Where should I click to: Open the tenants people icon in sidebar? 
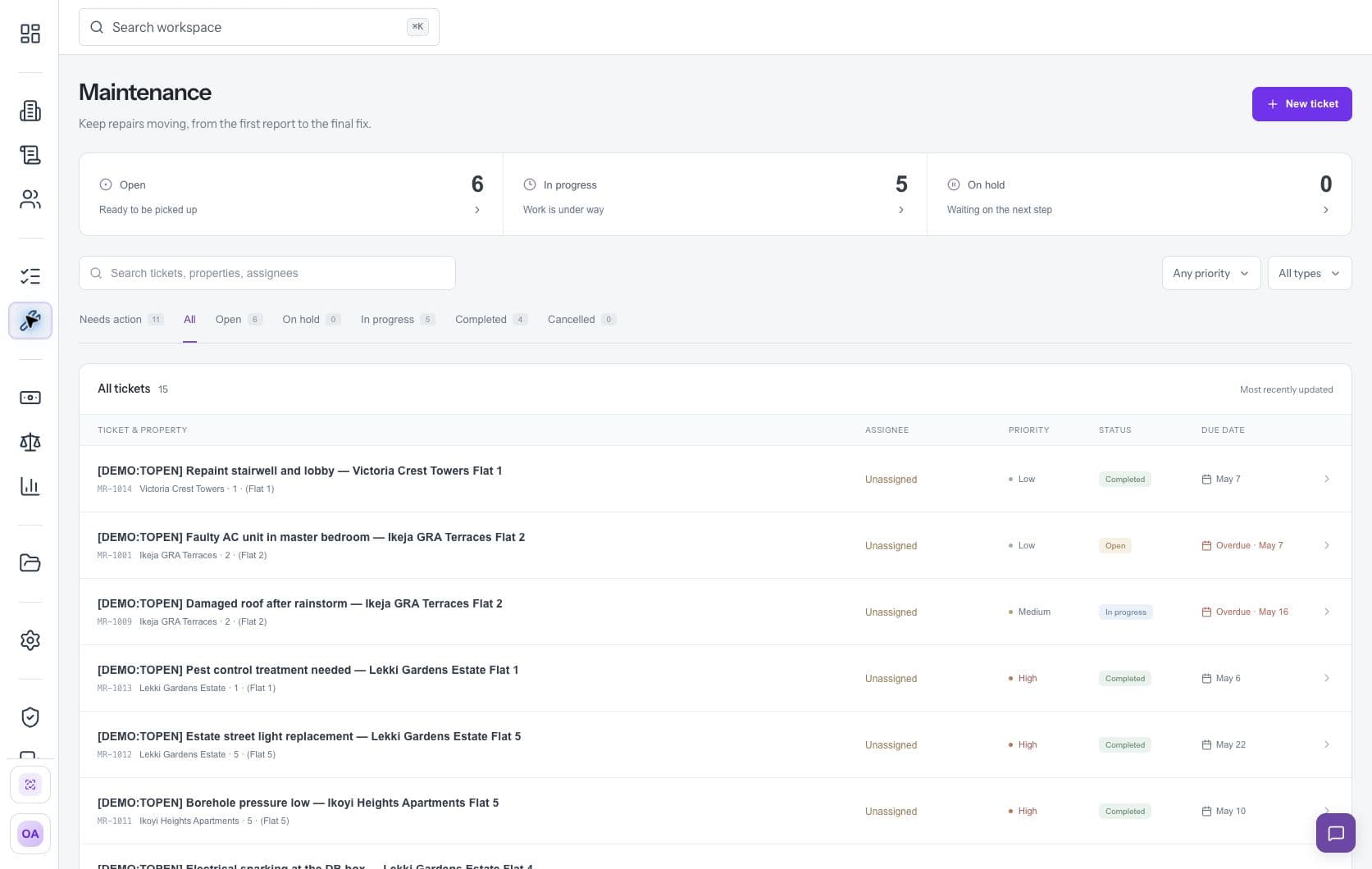30,199
